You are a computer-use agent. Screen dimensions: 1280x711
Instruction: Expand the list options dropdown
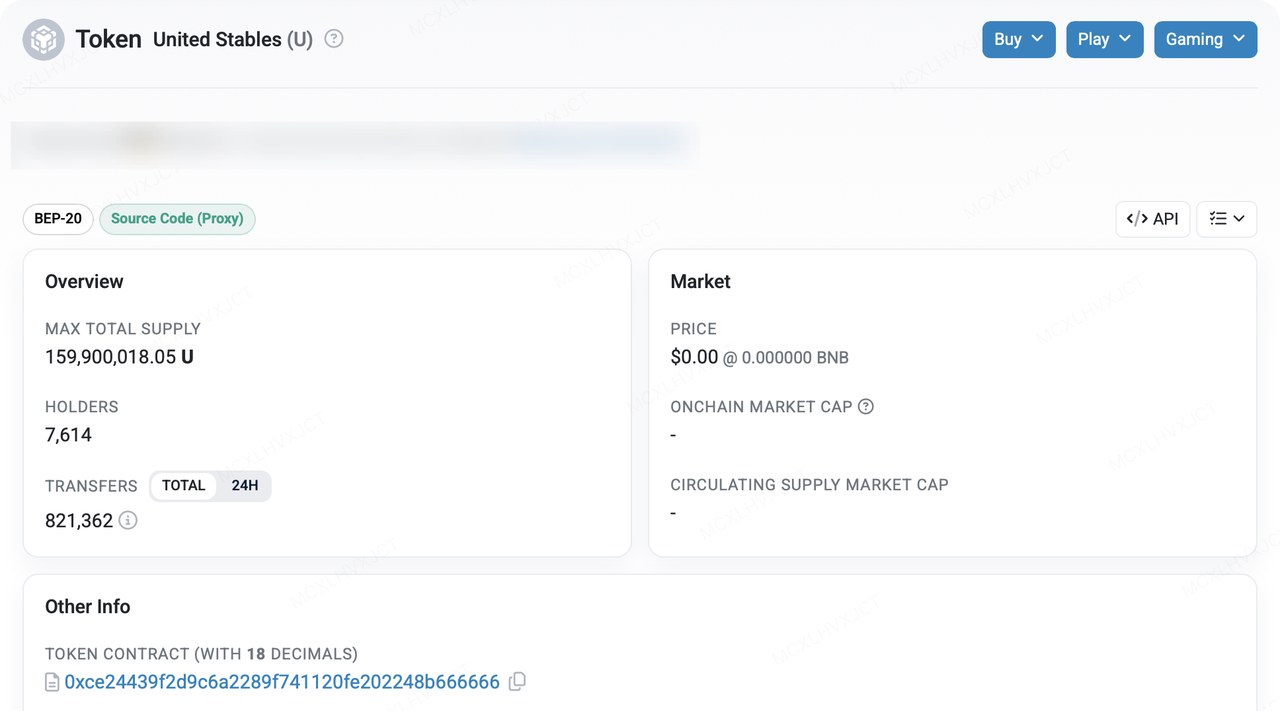pos(1226,219)
